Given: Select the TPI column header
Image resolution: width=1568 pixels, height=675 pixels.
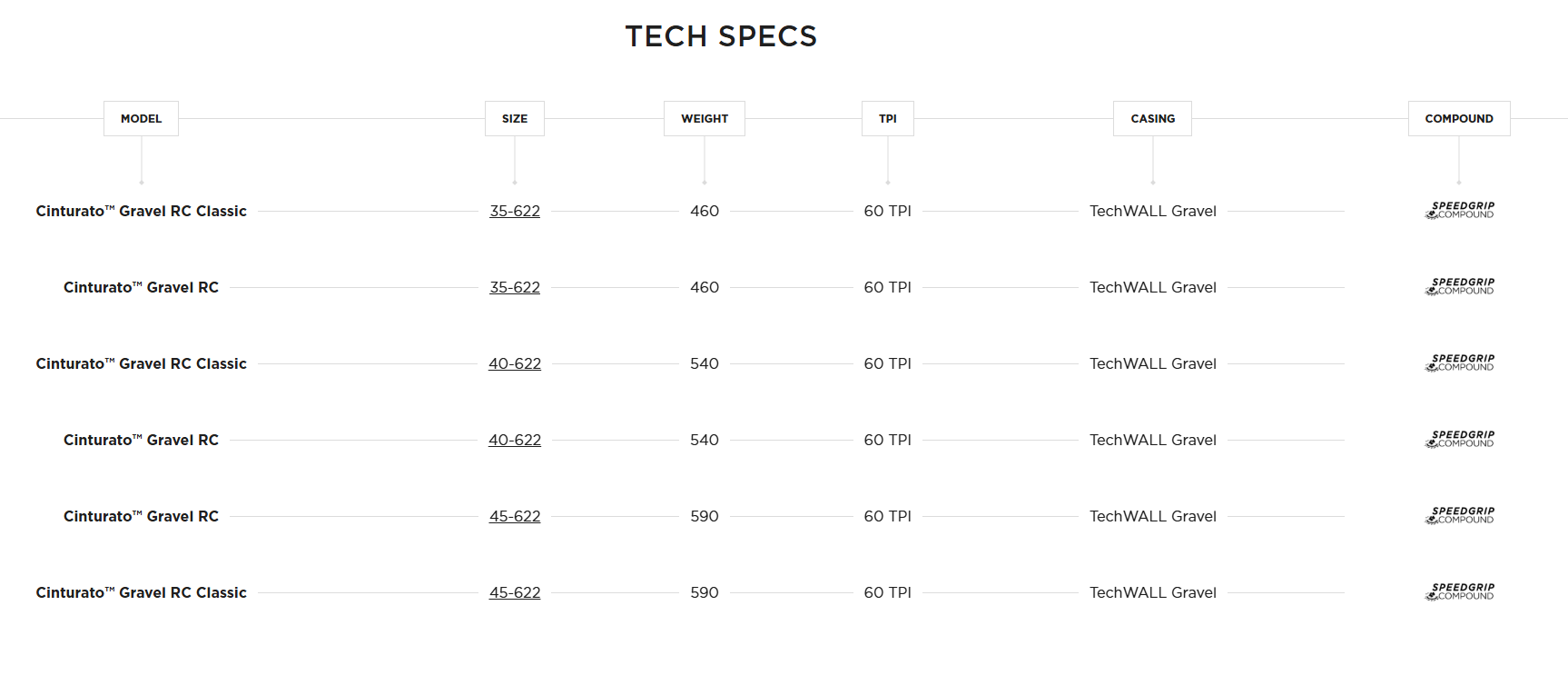Looking at the screenshot, I should click(x=888, y=119).
